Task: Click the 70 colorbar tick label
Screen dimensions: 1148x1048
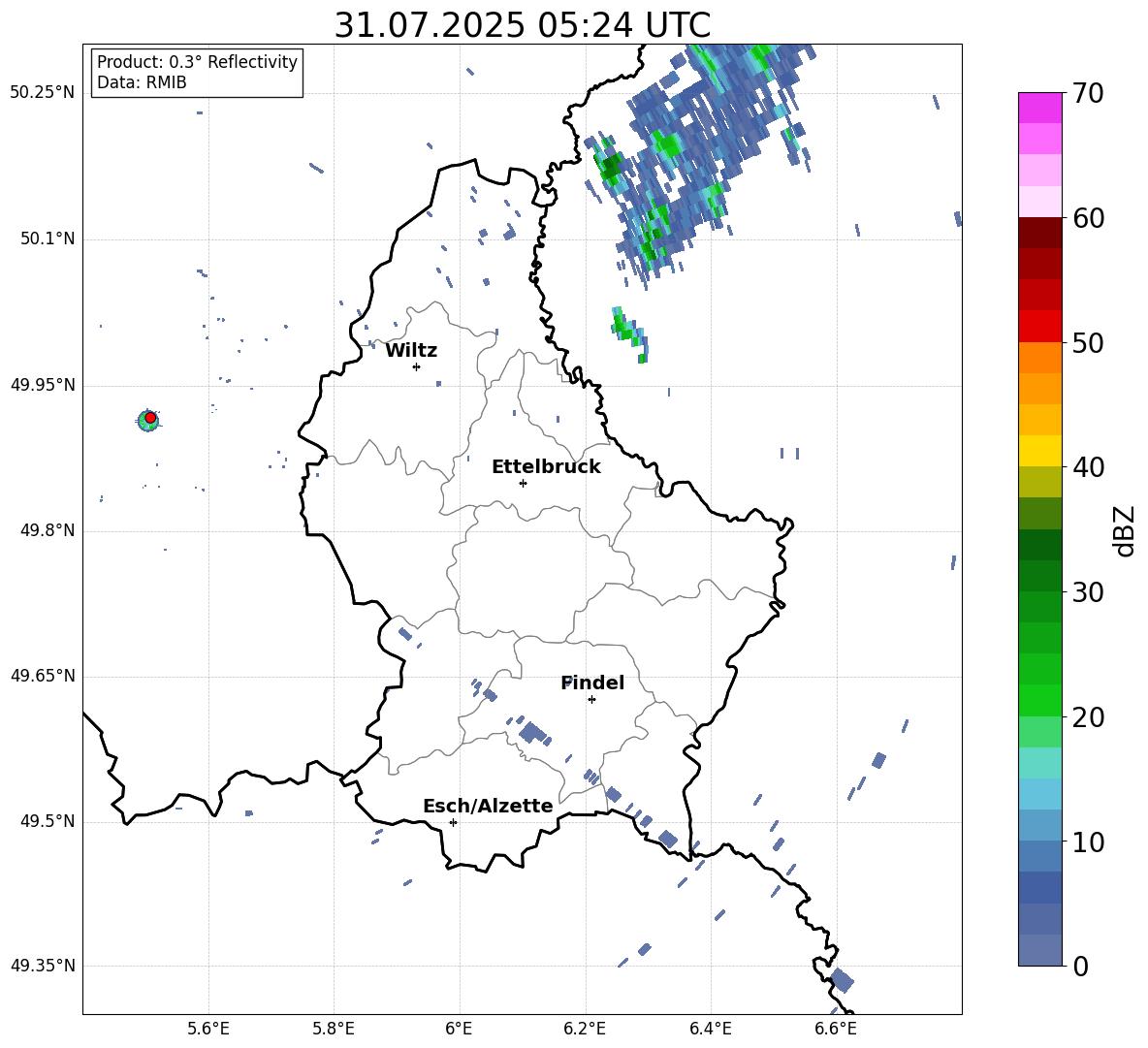Action: click(1088, 94)
